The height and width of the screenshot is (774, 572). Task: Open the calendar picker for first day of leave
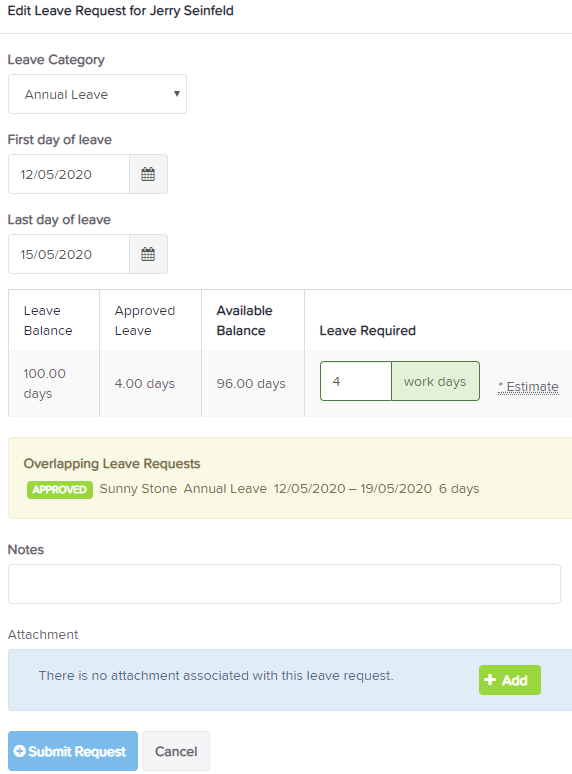click(148, 174)
